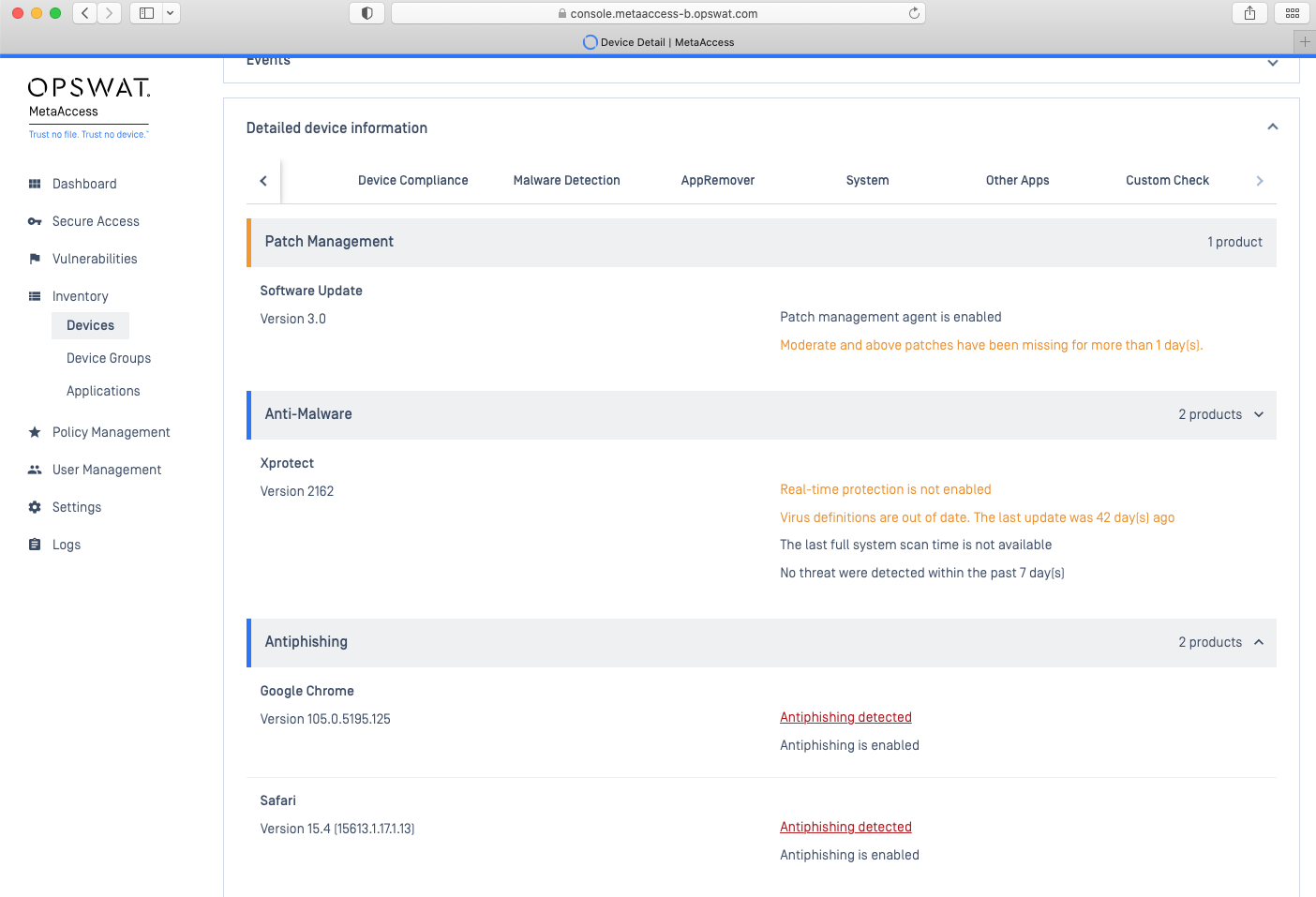The width and height of the screenshot is (1316, 897).
Task: Open a new tab with the plus button
Action: click(1305, 41)
